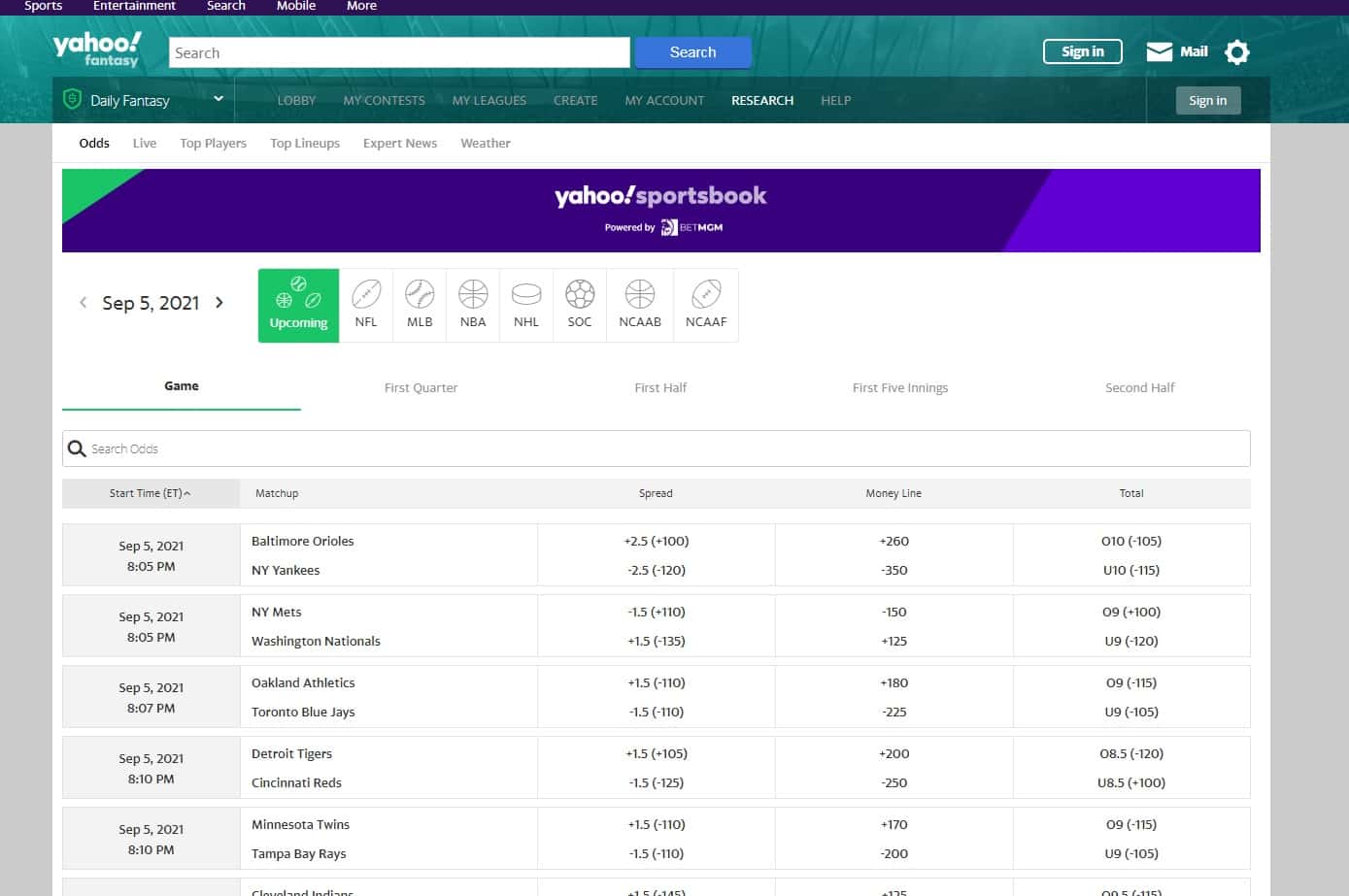The height and width of the screenshot is (896, 1349).
Task: Open the Mail envelope icon
Action: [1159, 52]
